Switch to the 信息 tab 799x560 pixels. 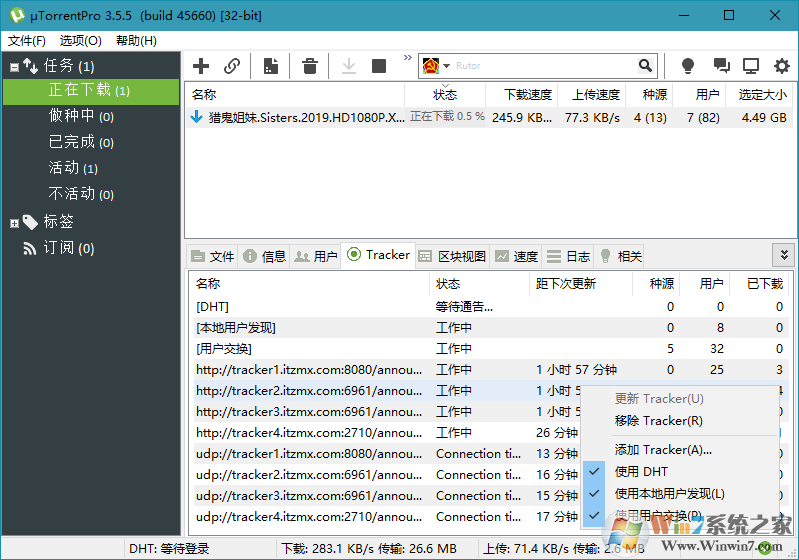[x=264, y=256]
